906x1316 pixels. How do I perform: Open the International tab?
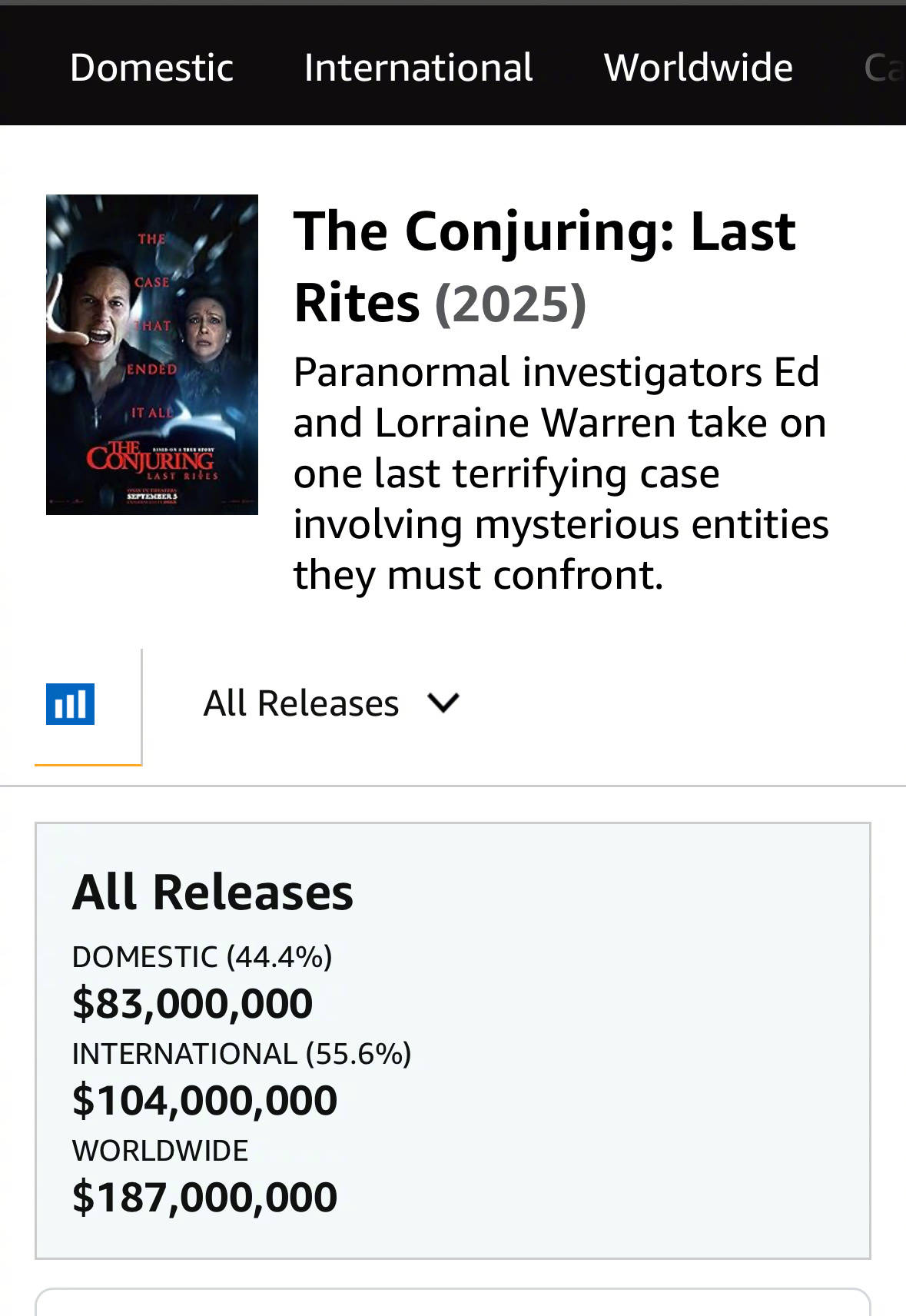[x=418, y=68]
